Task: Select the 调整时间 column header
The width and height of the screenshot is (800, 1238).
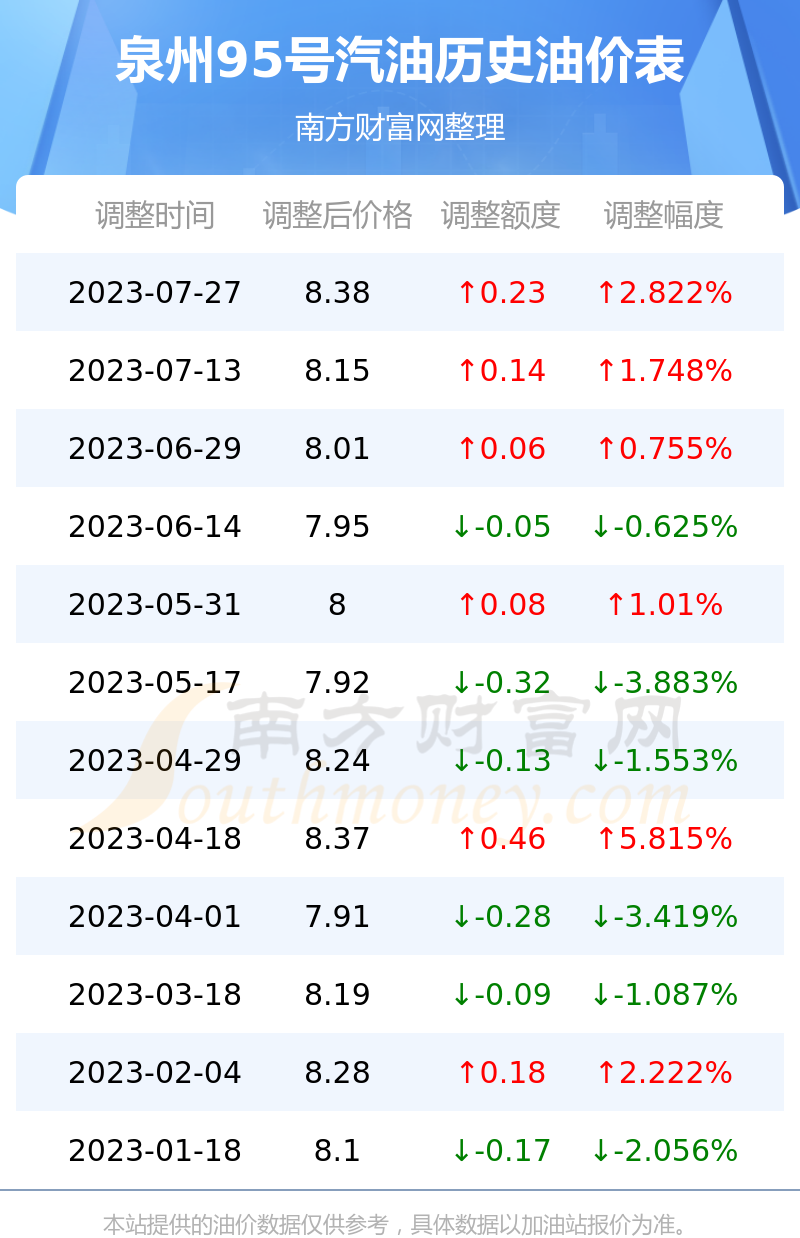Action: tap(155, 215)
